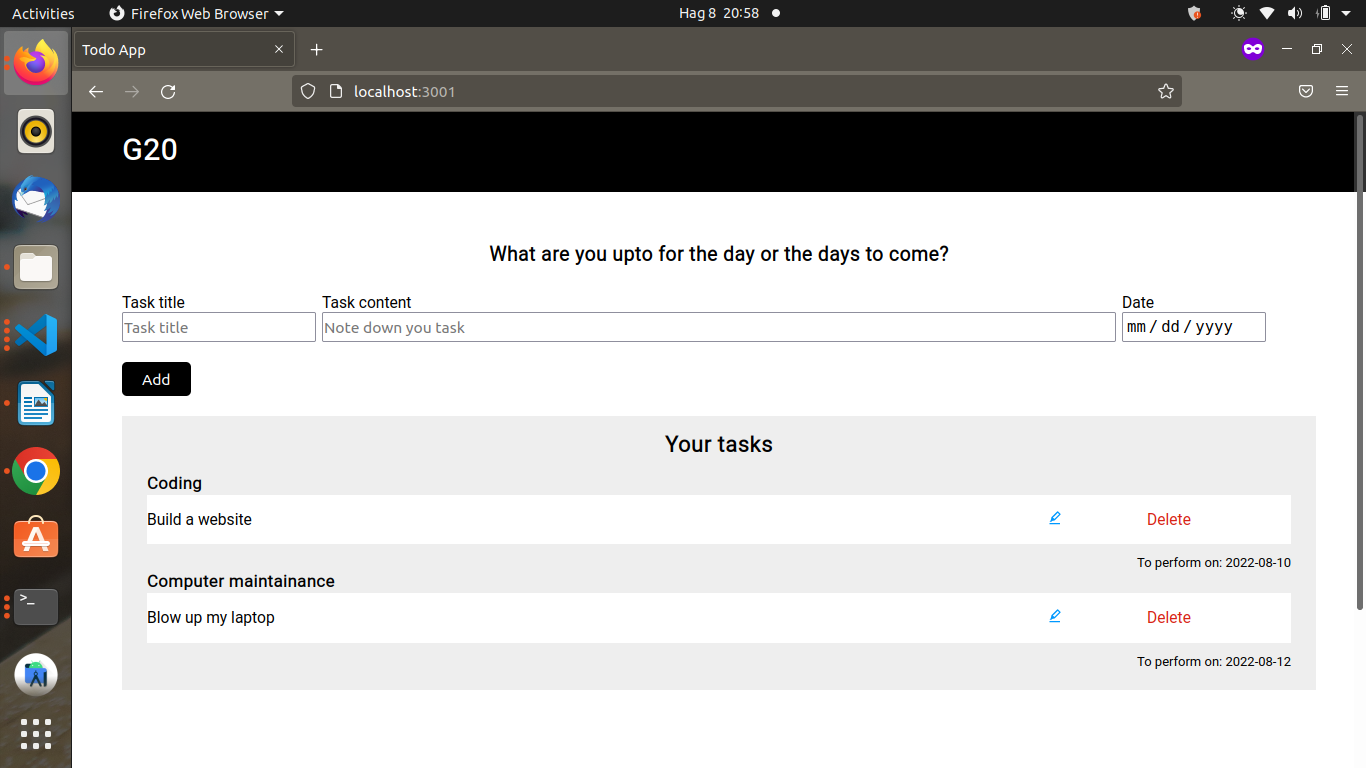Open Rhythmbox from the dock
Image resolution: width=1366 pixels, height=768 pixels.
point(36,132)
